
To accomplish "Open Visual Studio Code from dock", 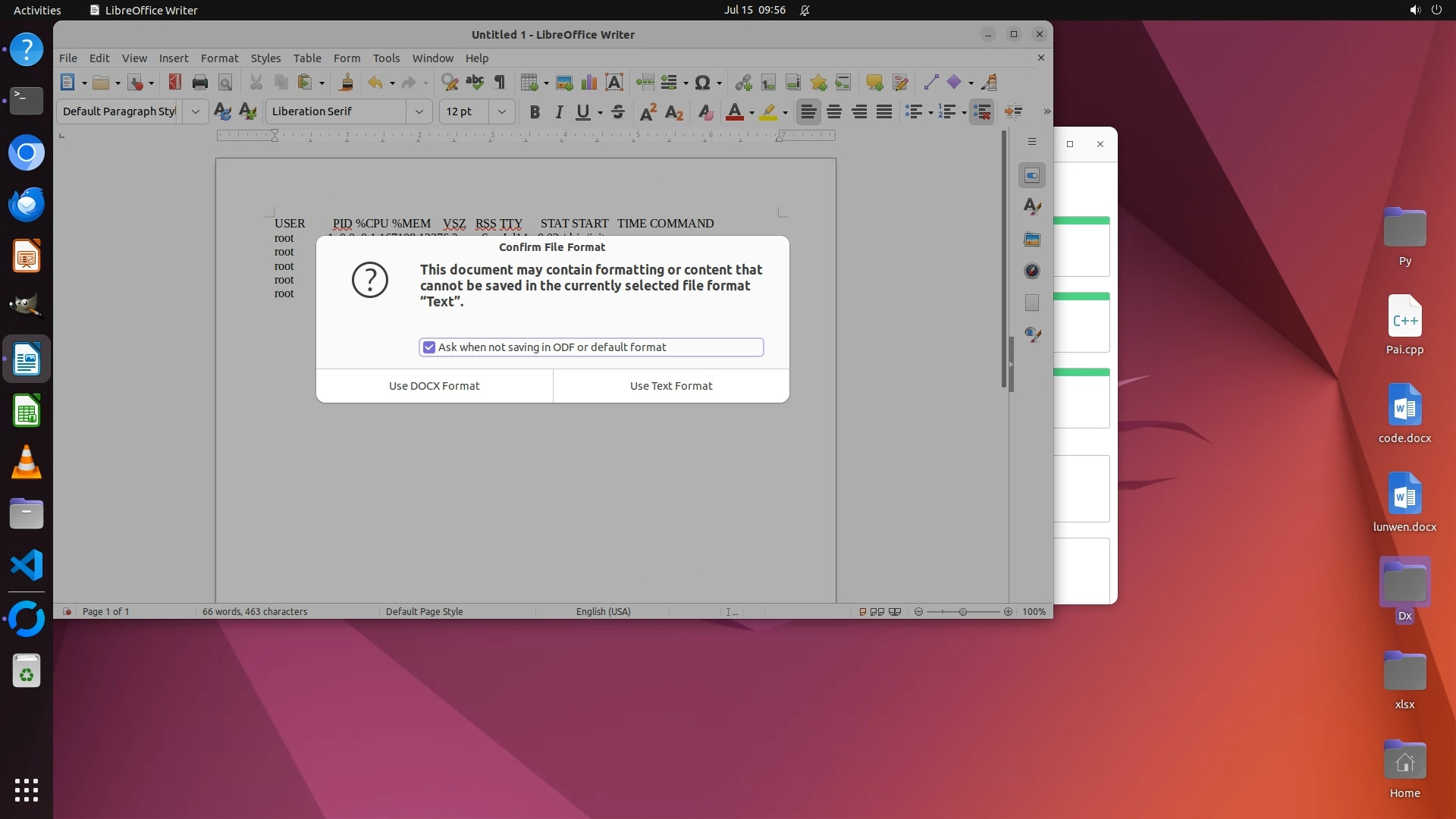I will point(27,566).
